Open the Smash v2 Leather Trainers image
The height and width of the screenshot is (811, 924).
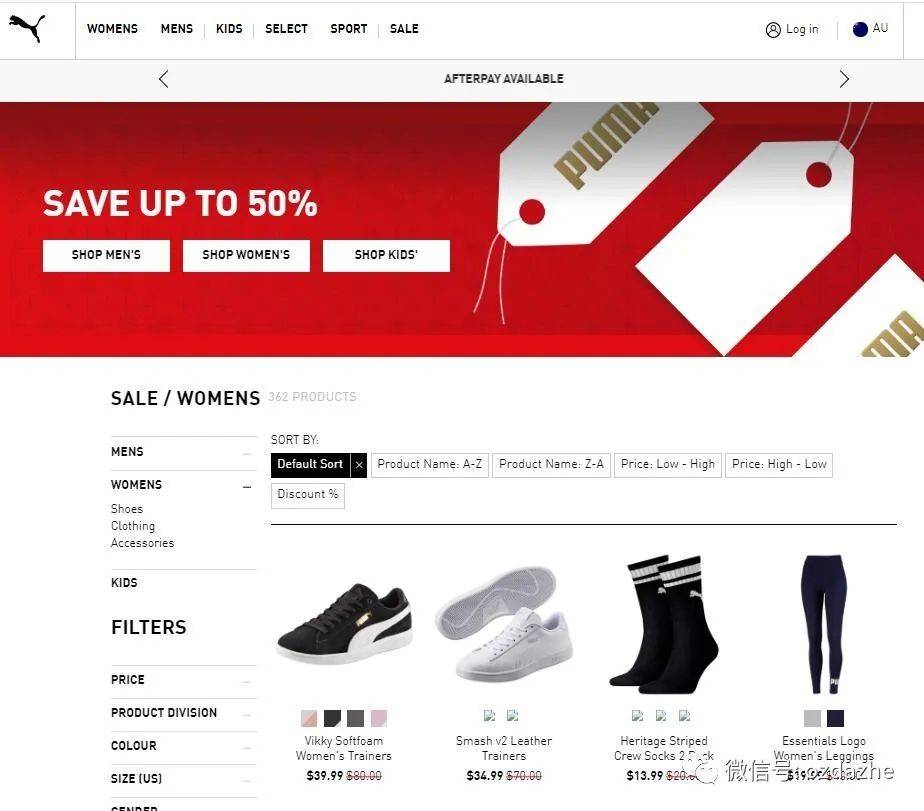pyautogui.click(x=504, y=625)
